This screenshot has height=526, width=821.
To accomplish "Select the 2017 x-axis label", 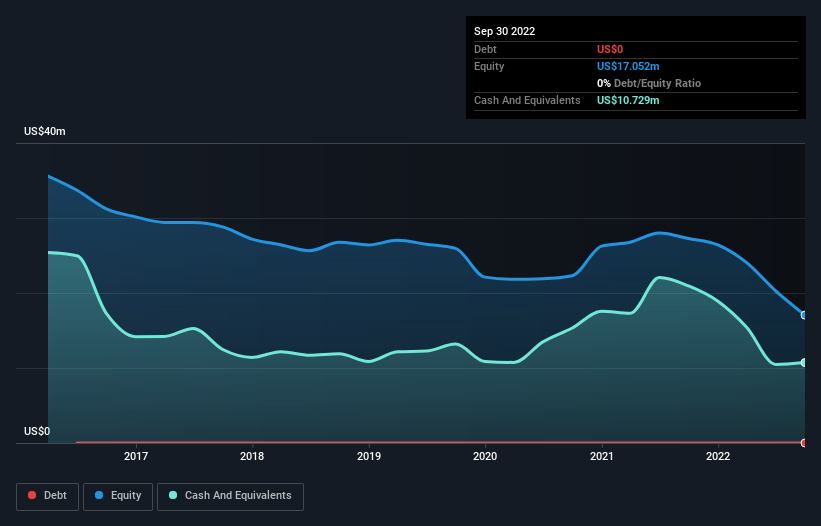I will point(136,456).
